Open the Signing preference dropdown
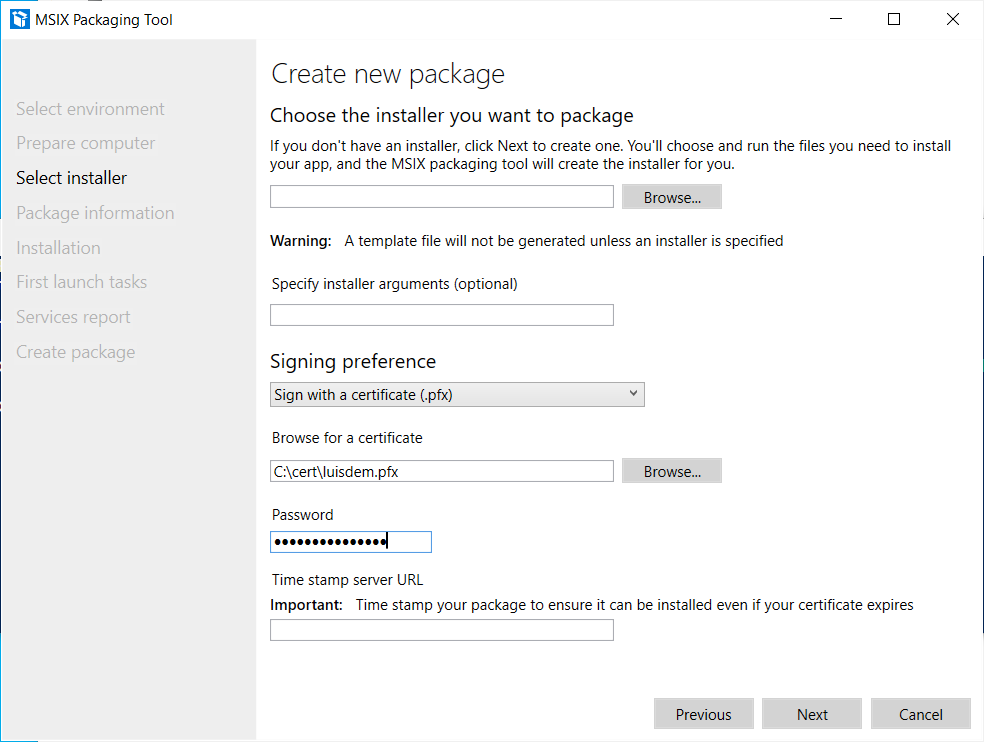This screenshot has height=742, width=984. (457, 394)
